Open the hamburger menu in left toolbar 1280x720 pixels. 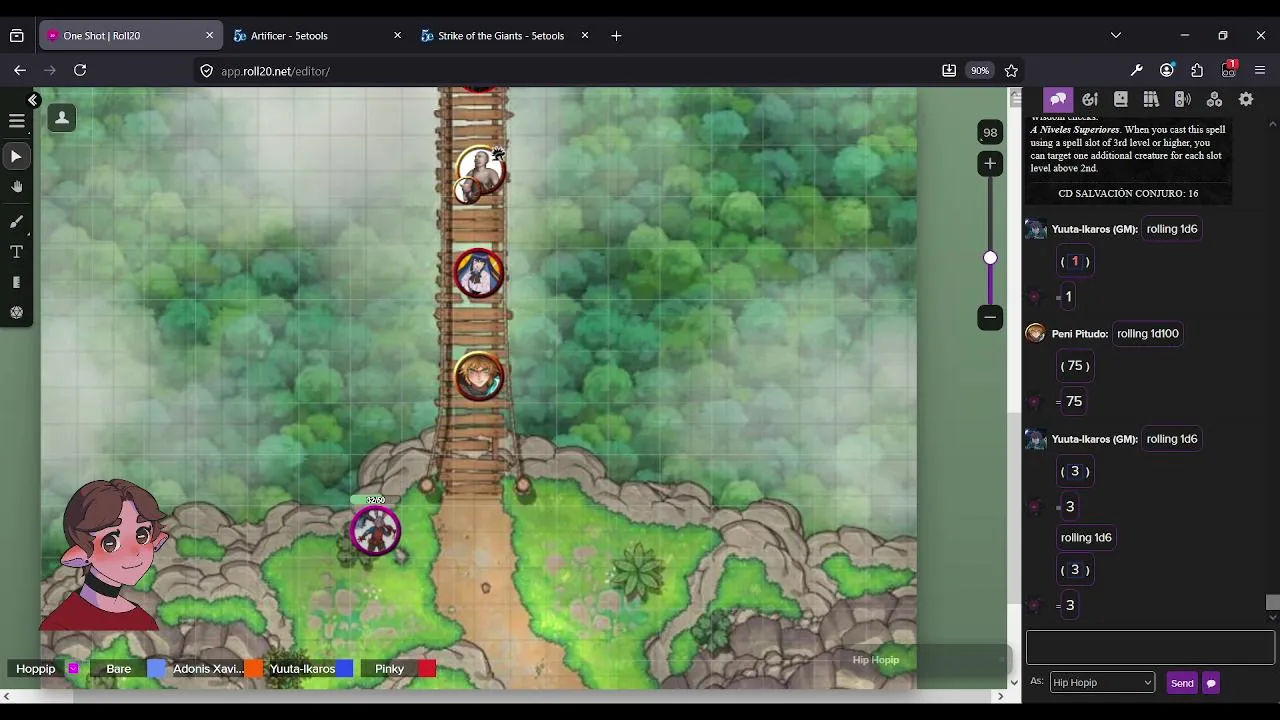tap(16, 121)
